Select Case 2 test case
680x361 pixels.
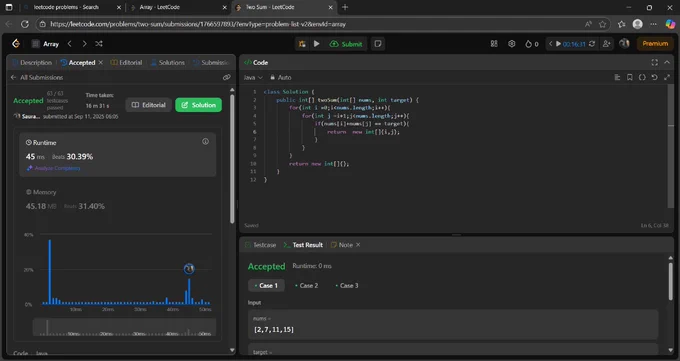[x=306, y=286]
